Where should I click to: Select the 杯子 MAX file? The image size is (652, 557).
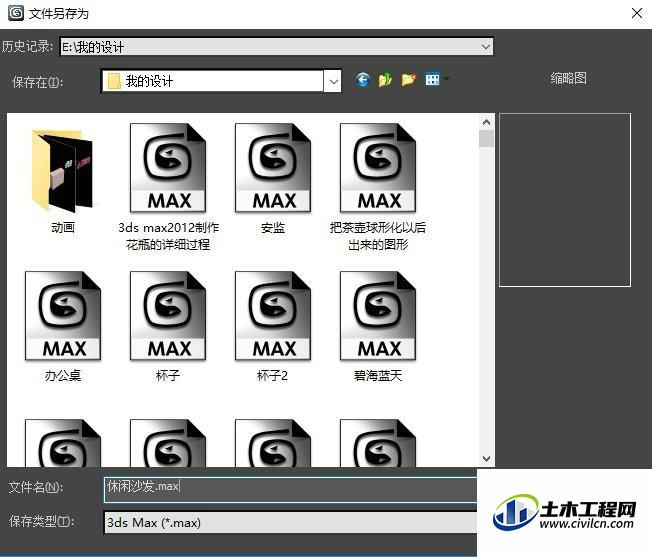[x=168, y=327]
